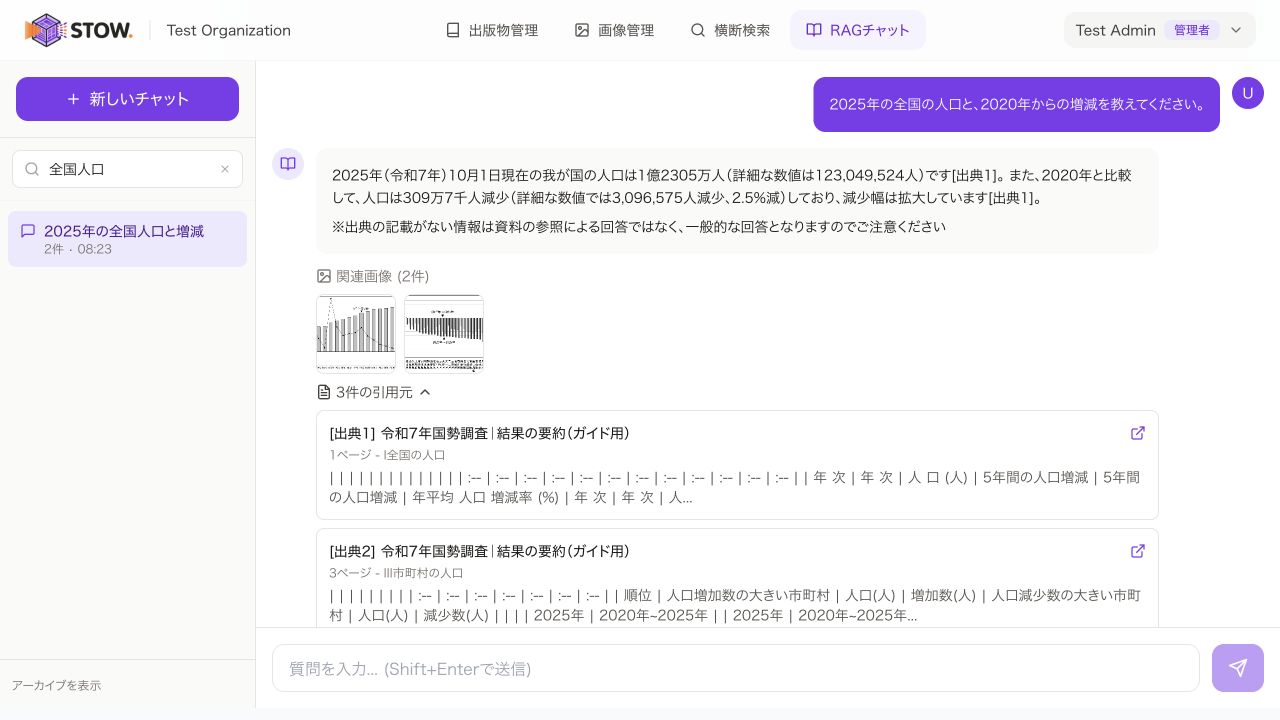The width and height of the screenshot is (1280, 720).
Task: Select the RAGチャット tab
Action: tap(858, 30)
